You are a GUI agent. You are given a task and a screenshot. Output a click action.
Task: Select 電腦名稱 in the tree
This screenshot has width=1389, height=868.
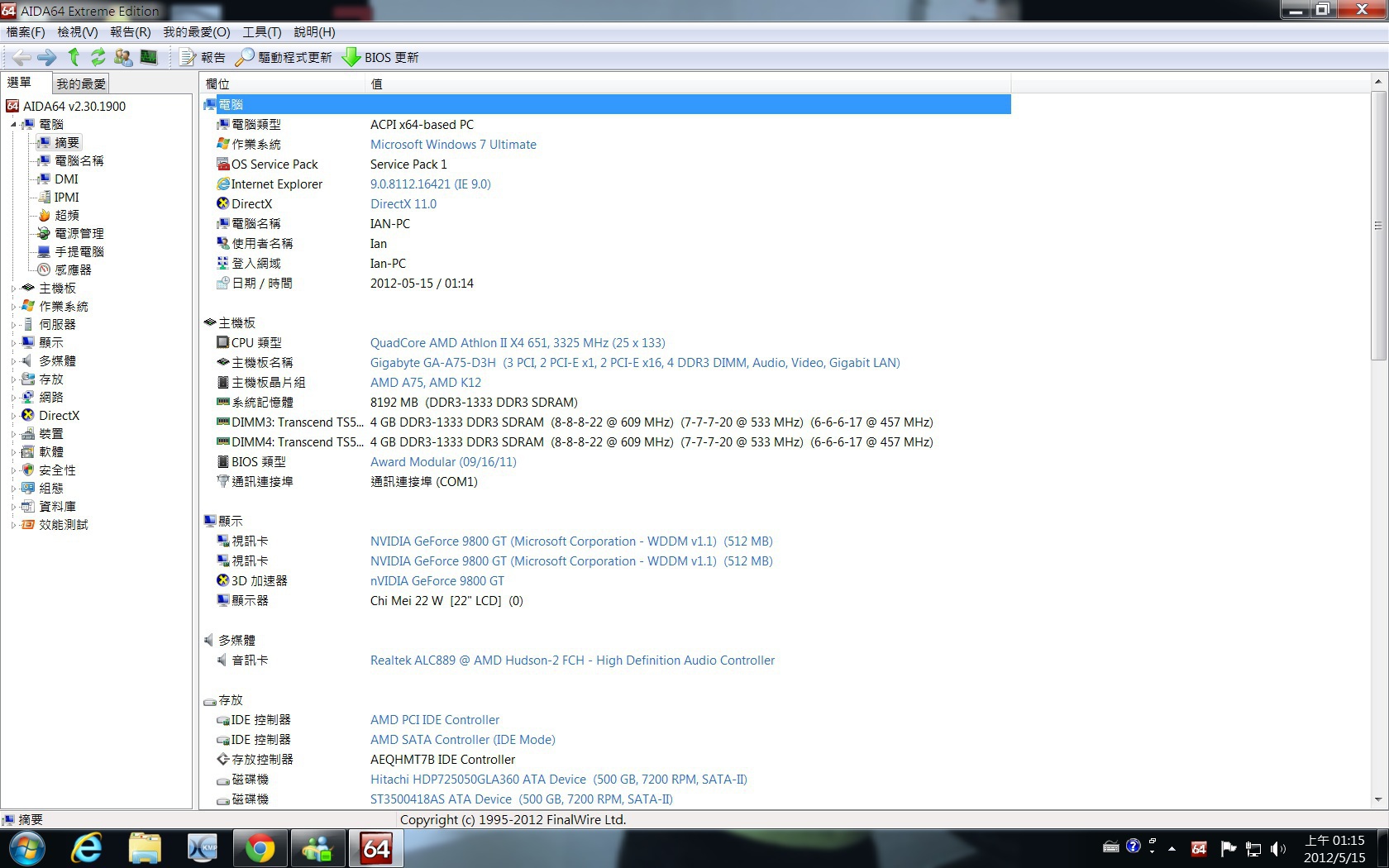(79, 161)
